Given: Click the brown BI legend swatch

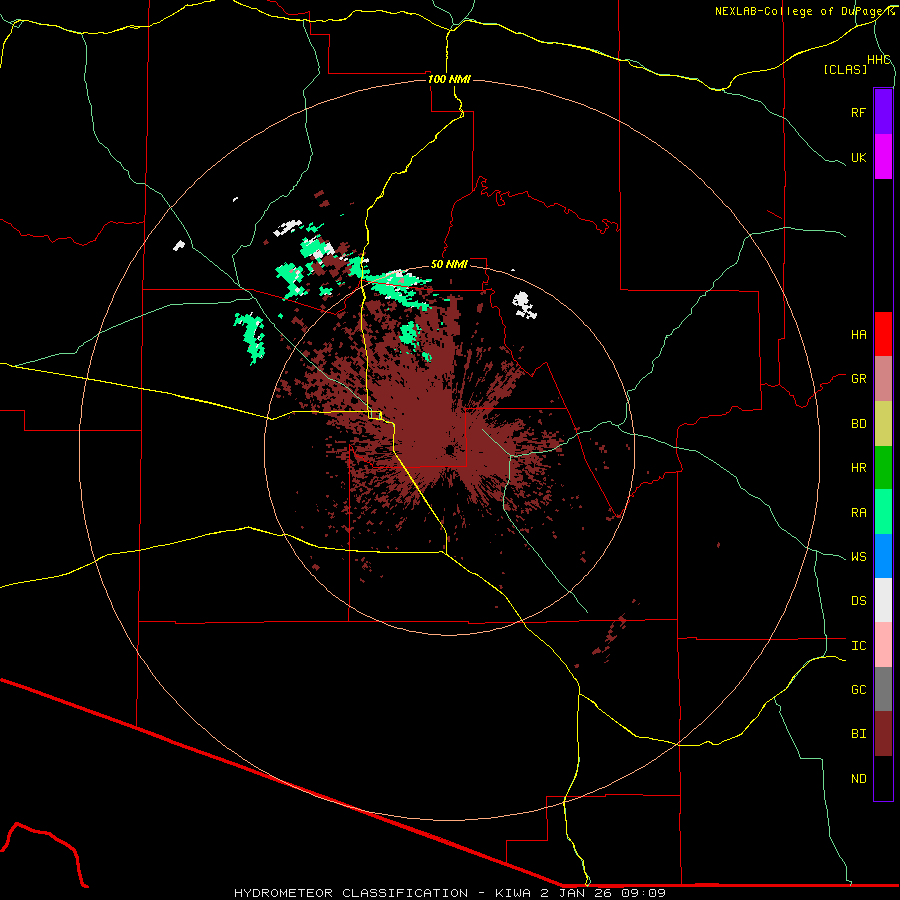Looking at the screenshot, I should (x=883, y=734).
